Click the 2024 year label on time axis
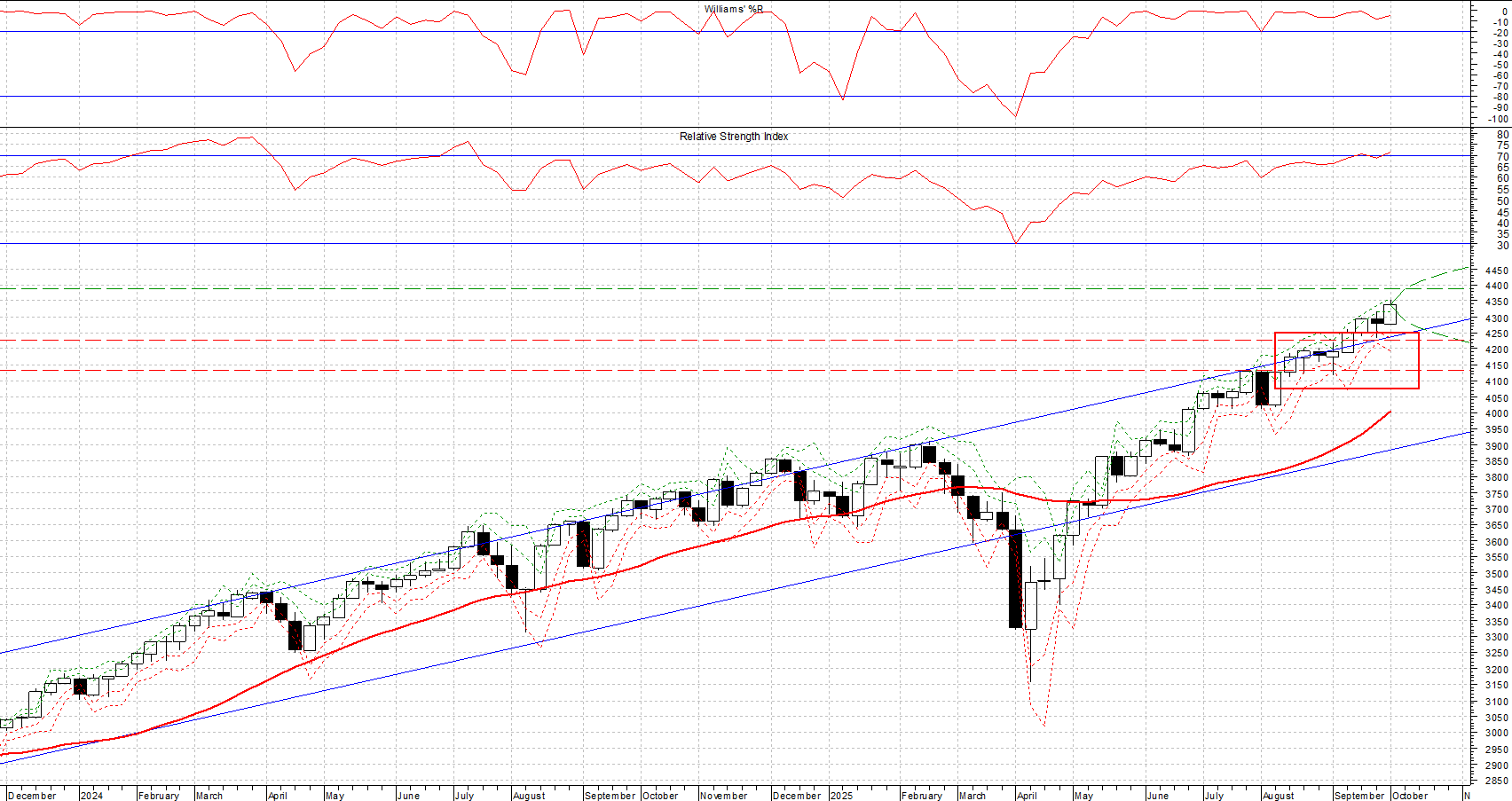 91,795
